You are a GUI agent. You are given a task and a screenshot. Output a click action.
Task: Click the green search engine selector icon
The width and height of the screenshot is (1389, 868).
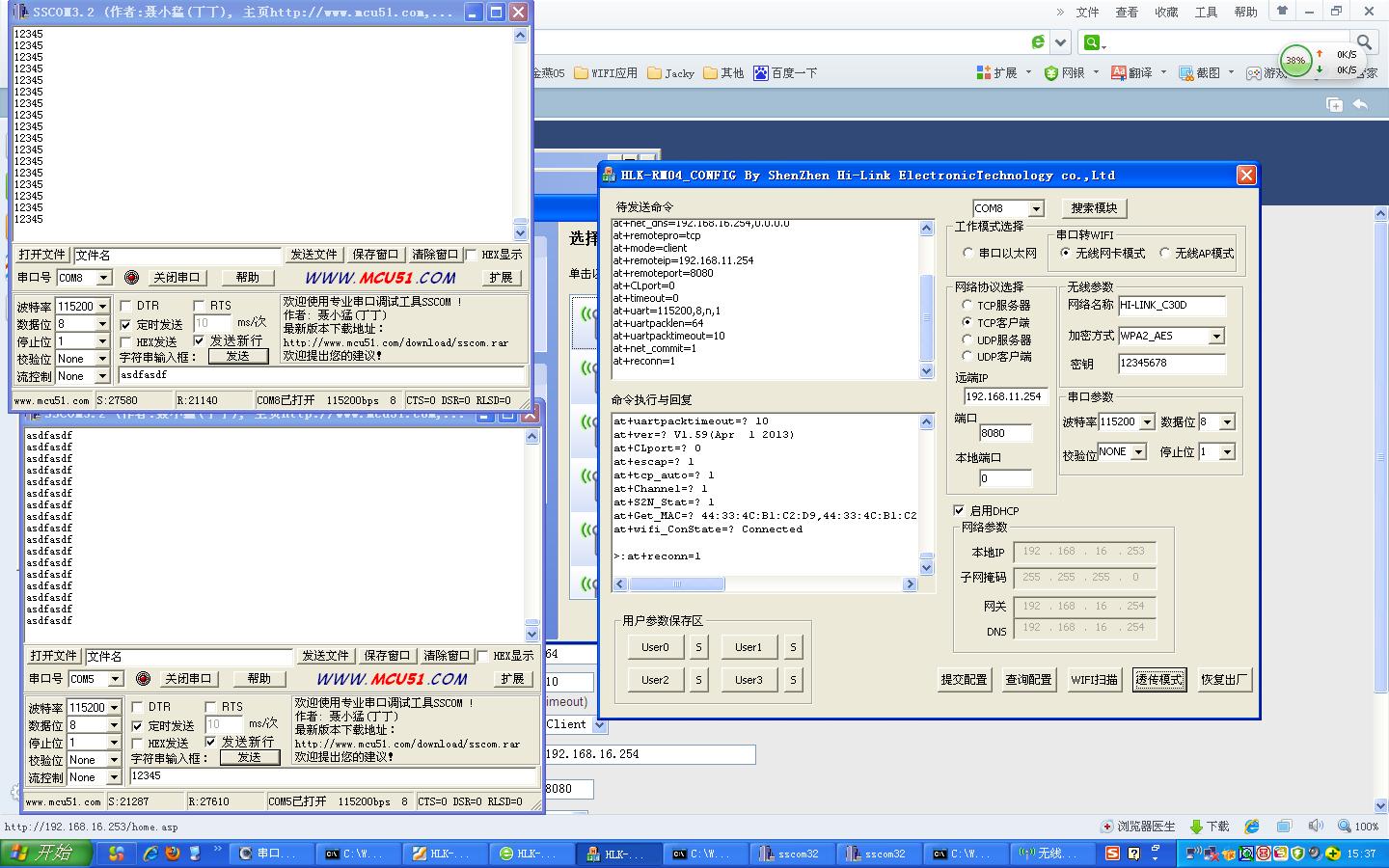tap(1093, 42)
